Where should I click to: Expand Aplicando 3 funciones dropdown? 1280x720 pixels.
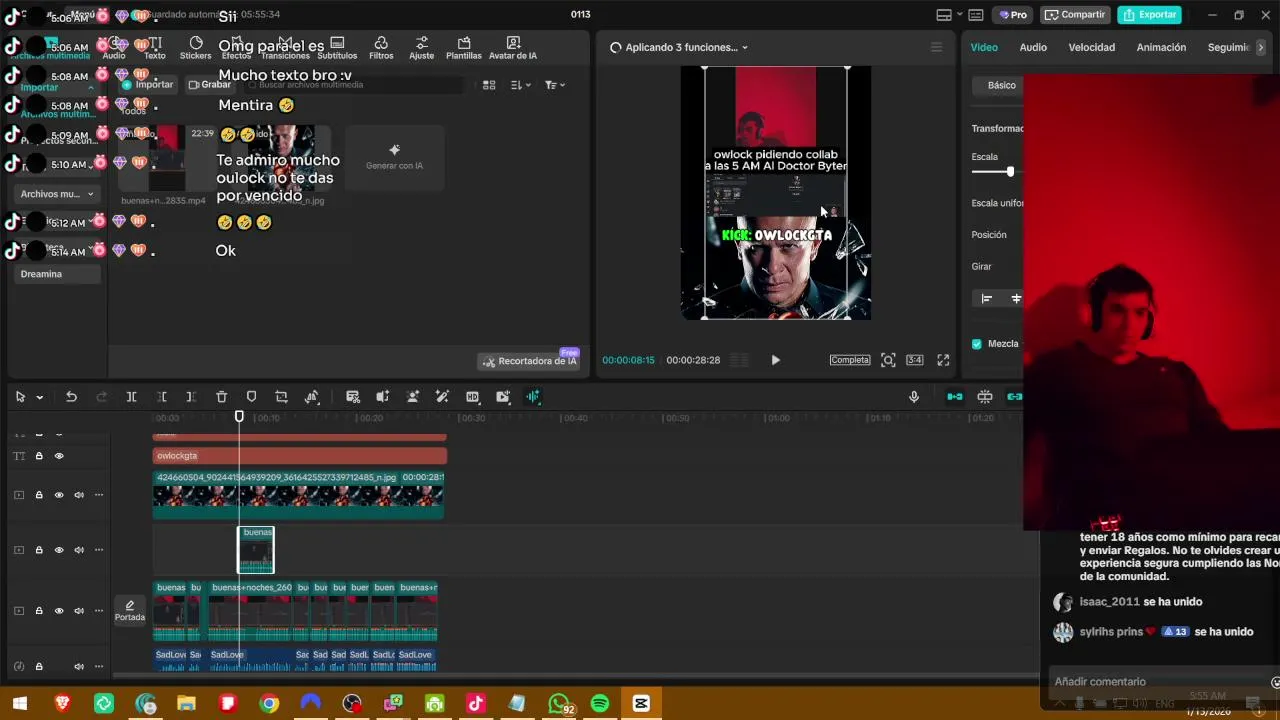(x=745, y=47)
